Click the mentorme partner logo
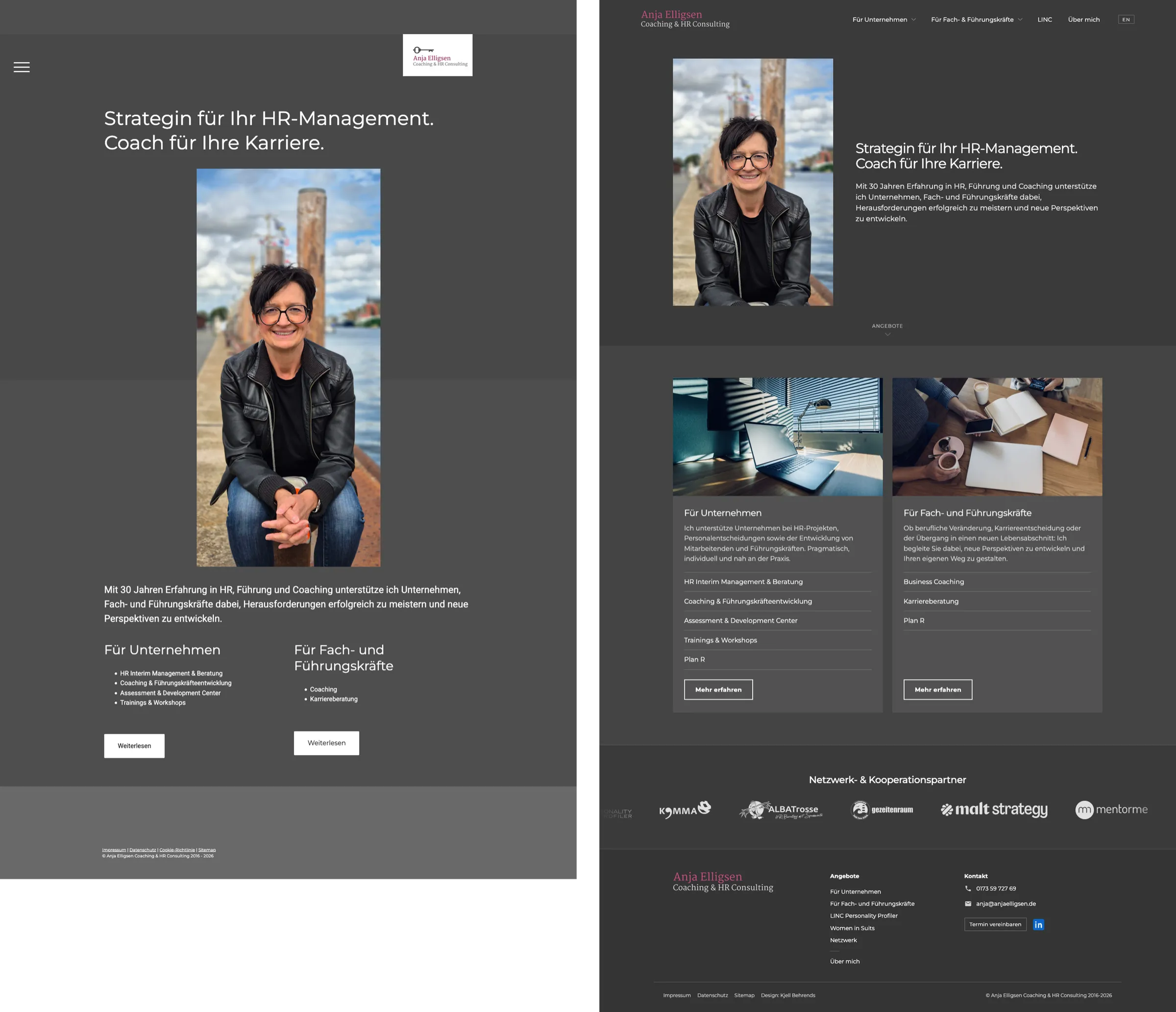 [1111, 810]
